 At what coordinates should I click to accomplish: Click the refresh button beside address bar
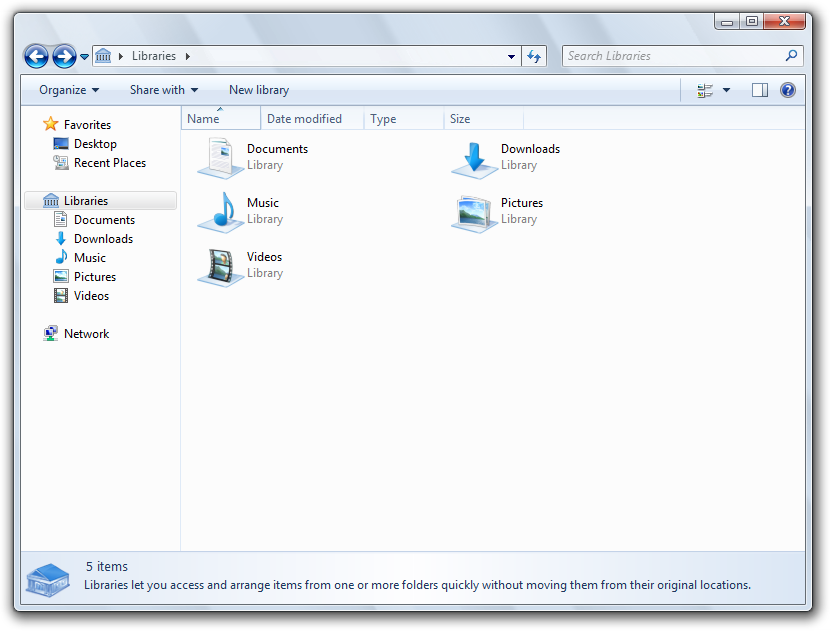pos(534,57)
